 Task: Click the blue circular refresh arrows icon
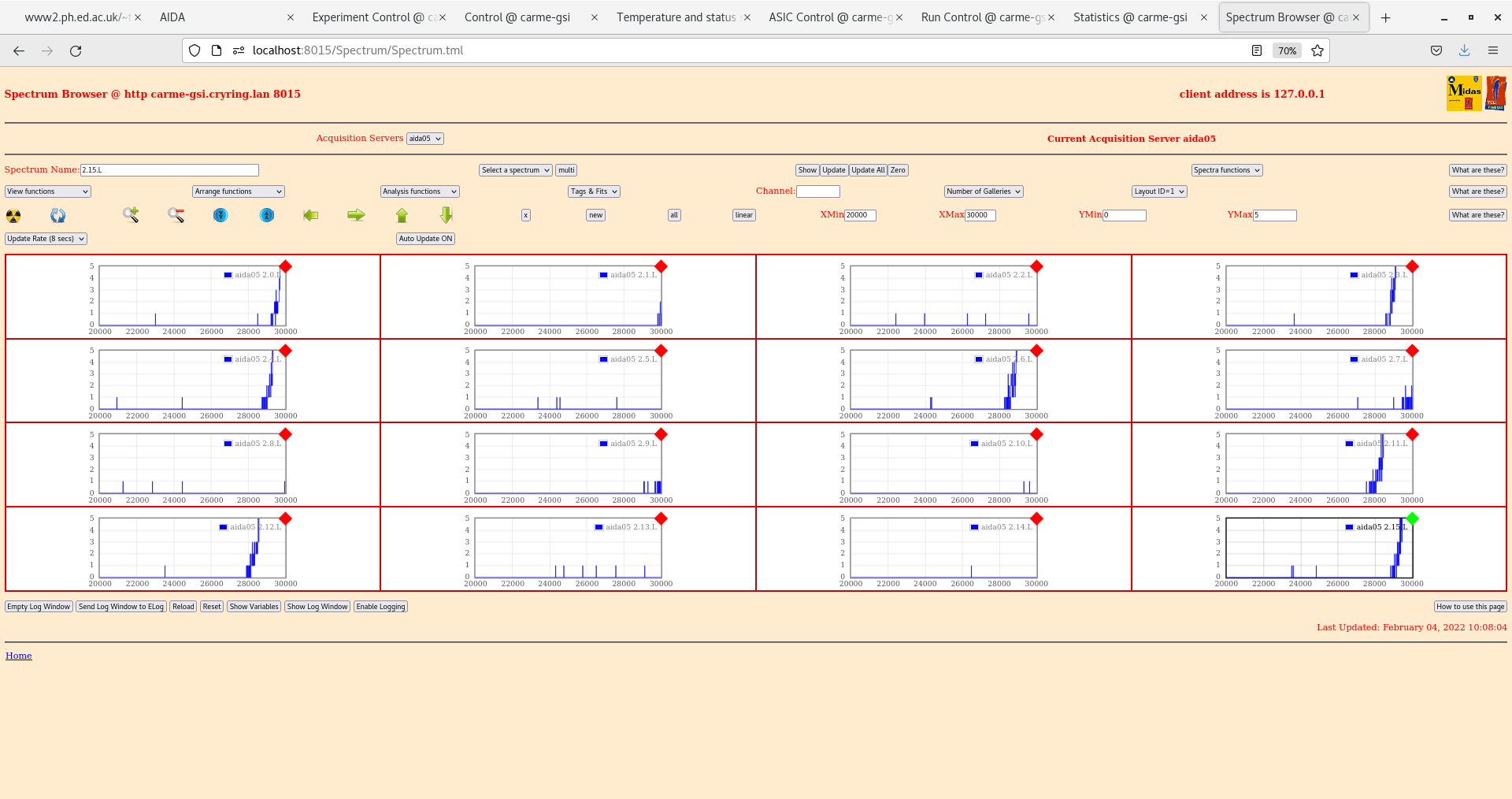[58, 216]
